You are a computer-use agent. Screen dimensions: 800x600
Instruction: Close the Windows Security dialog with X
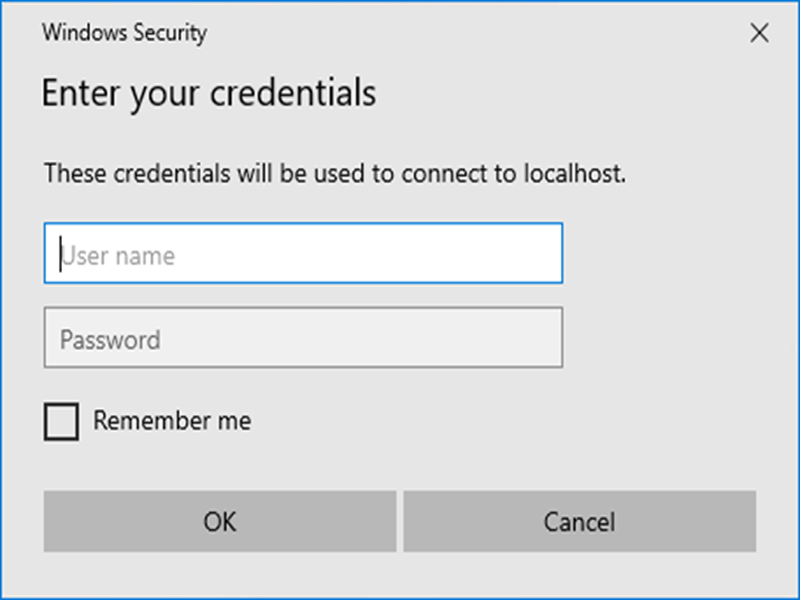pos(759,34)
